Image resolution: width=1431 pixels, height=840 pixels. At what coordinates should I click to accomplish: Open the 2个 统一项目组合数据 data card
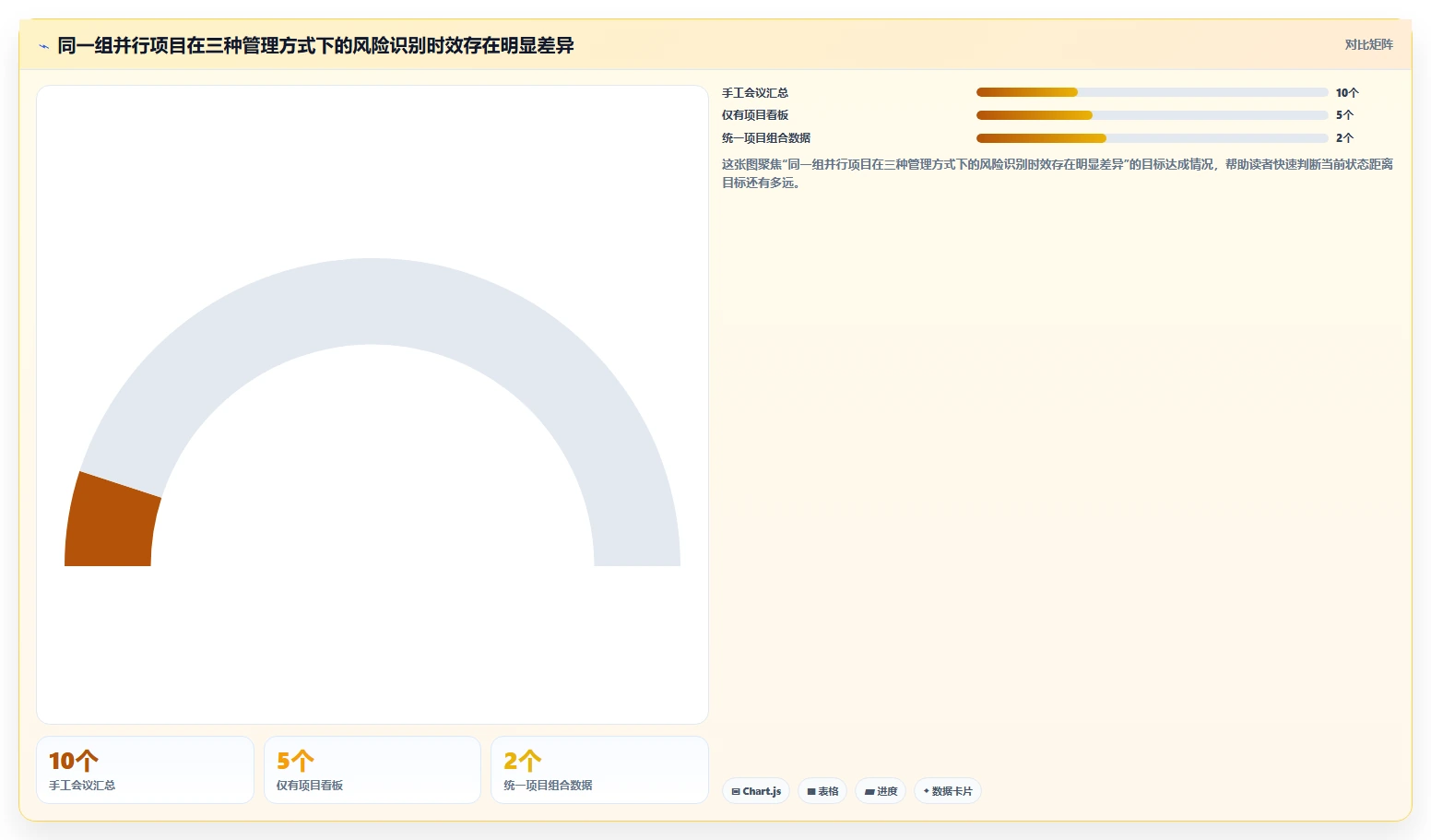(x=599, y=770)
